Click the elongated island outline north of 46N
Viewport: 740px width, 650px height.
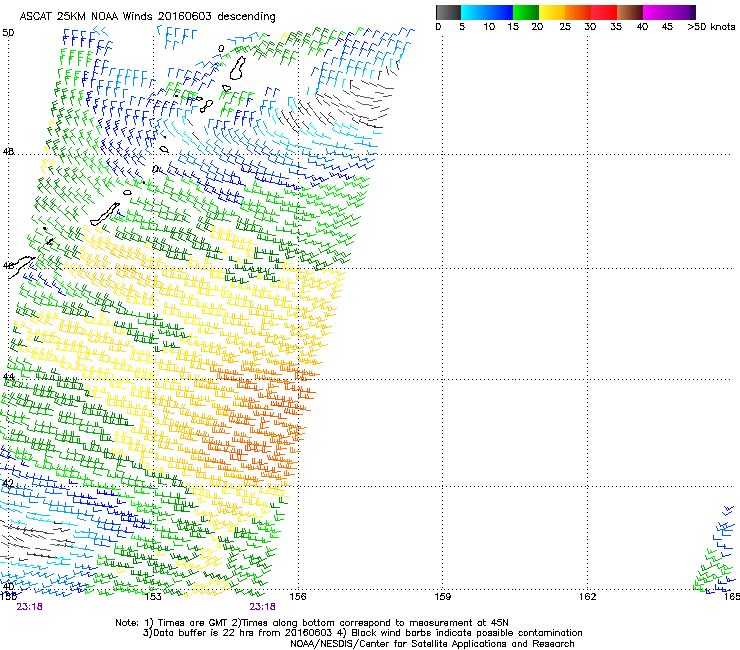click(105, 214)
